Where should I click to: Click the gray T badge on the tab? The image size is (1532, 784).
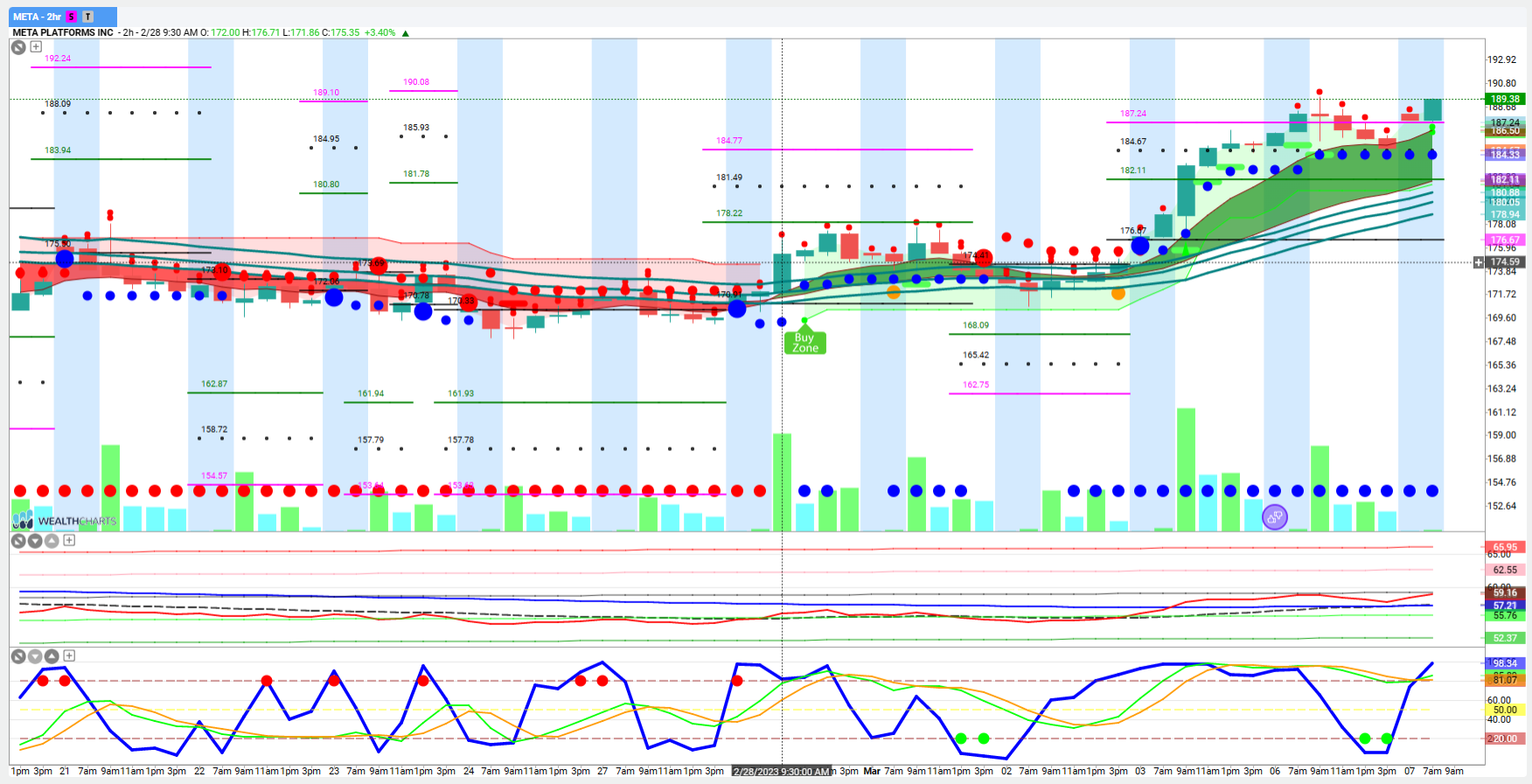click(x=87, y=17)
